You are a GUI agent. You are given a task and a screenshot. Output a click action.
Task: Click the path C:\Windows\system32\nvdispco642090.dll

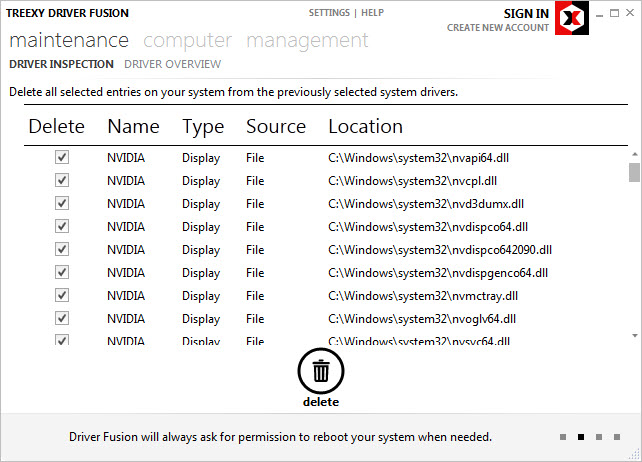[x=440, y=250]
